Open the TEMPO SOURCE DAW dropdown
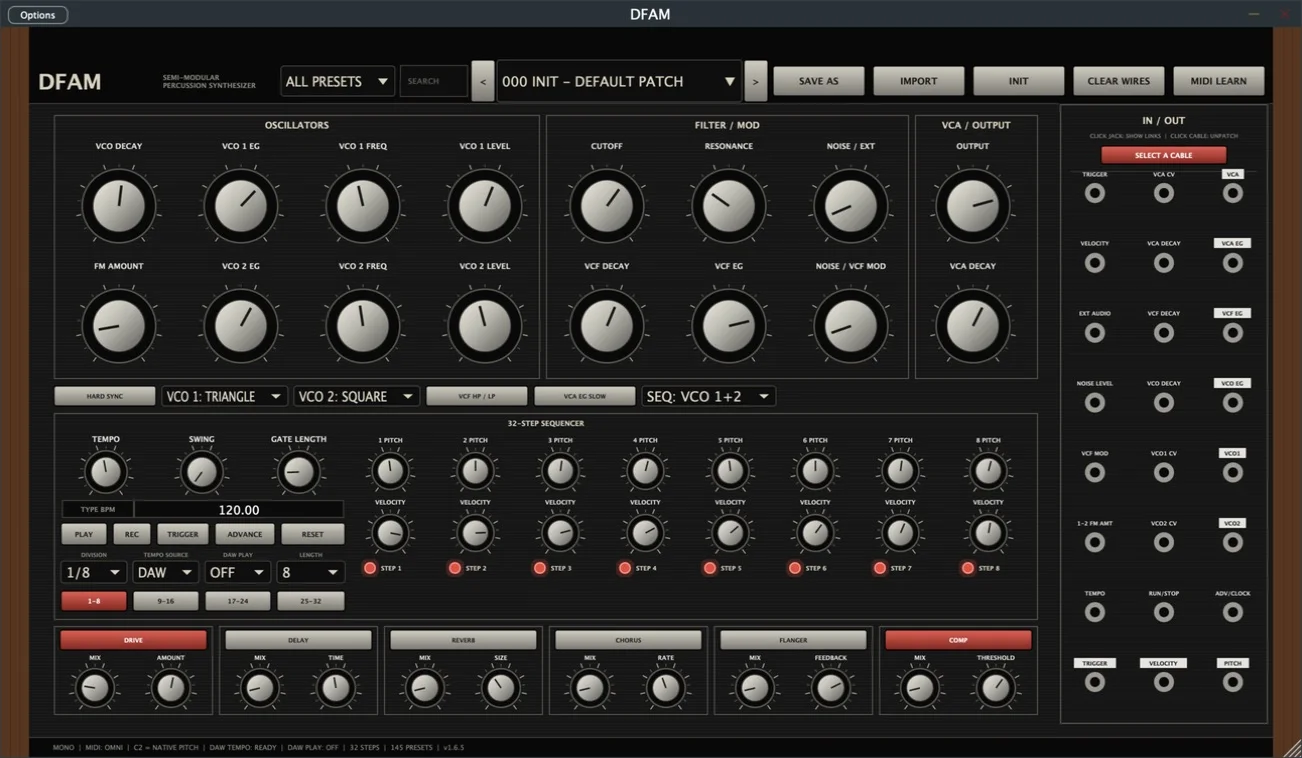1302x758 pixels. tap(165, 572)
